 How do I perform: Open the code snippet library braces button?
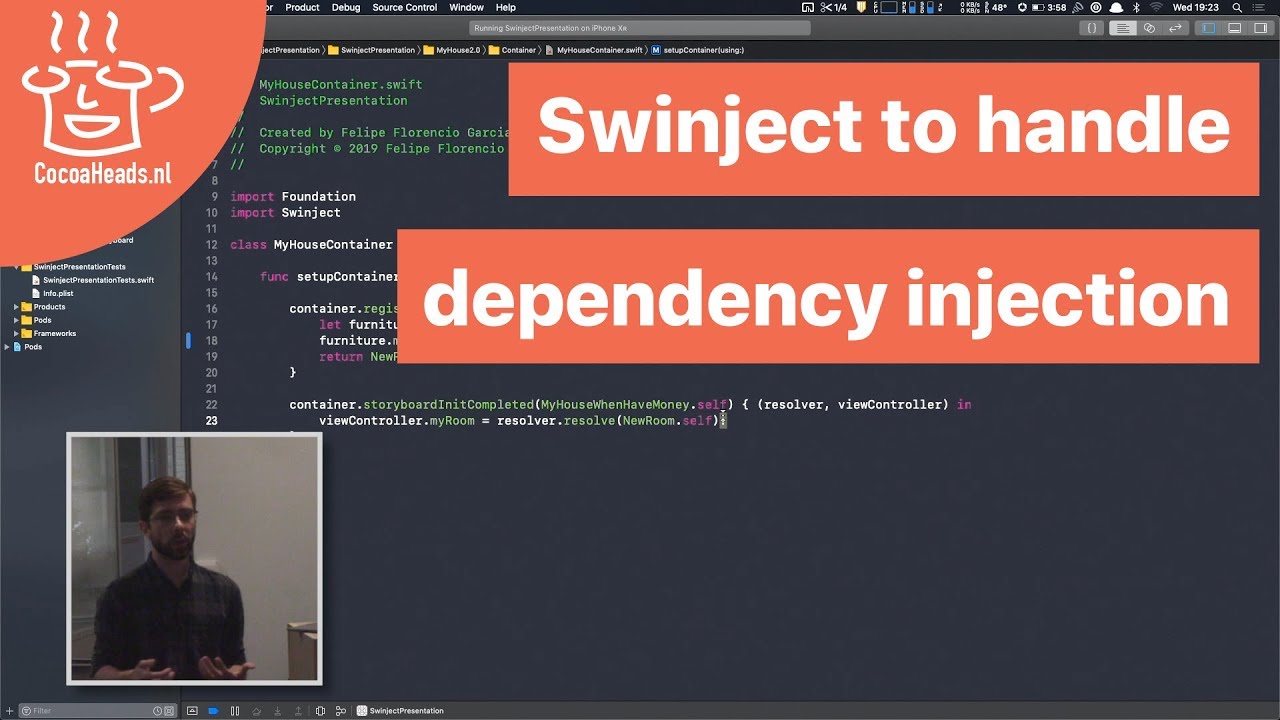click(1092, 28)
